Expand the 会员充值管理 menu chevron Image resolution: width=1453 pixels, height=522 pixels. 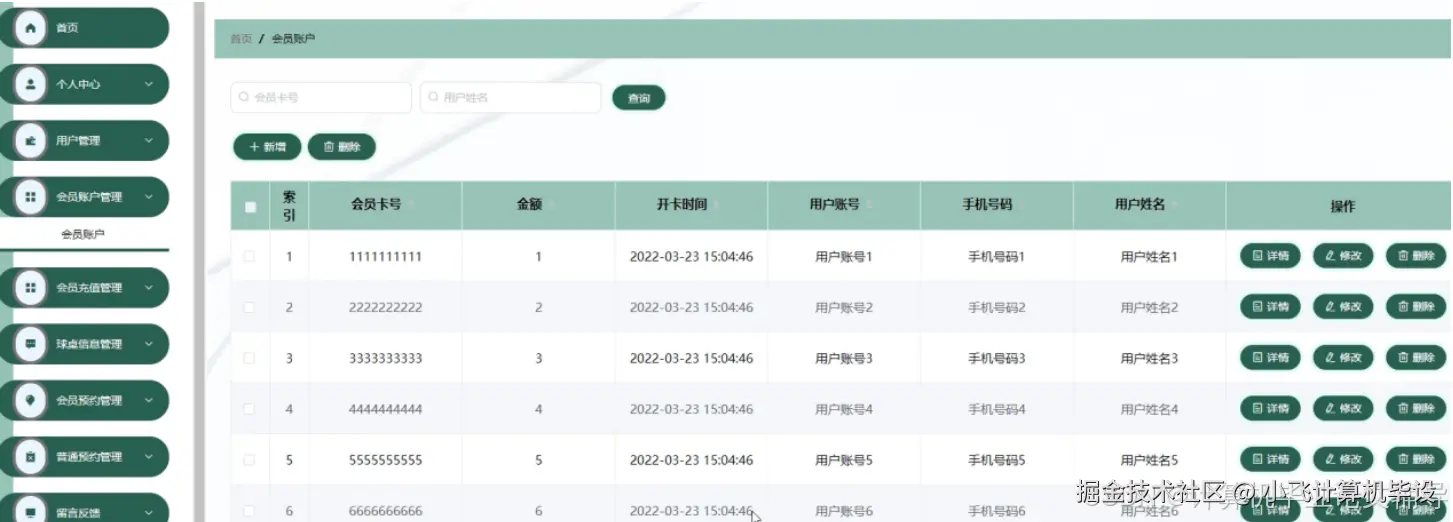pos(149,288)
